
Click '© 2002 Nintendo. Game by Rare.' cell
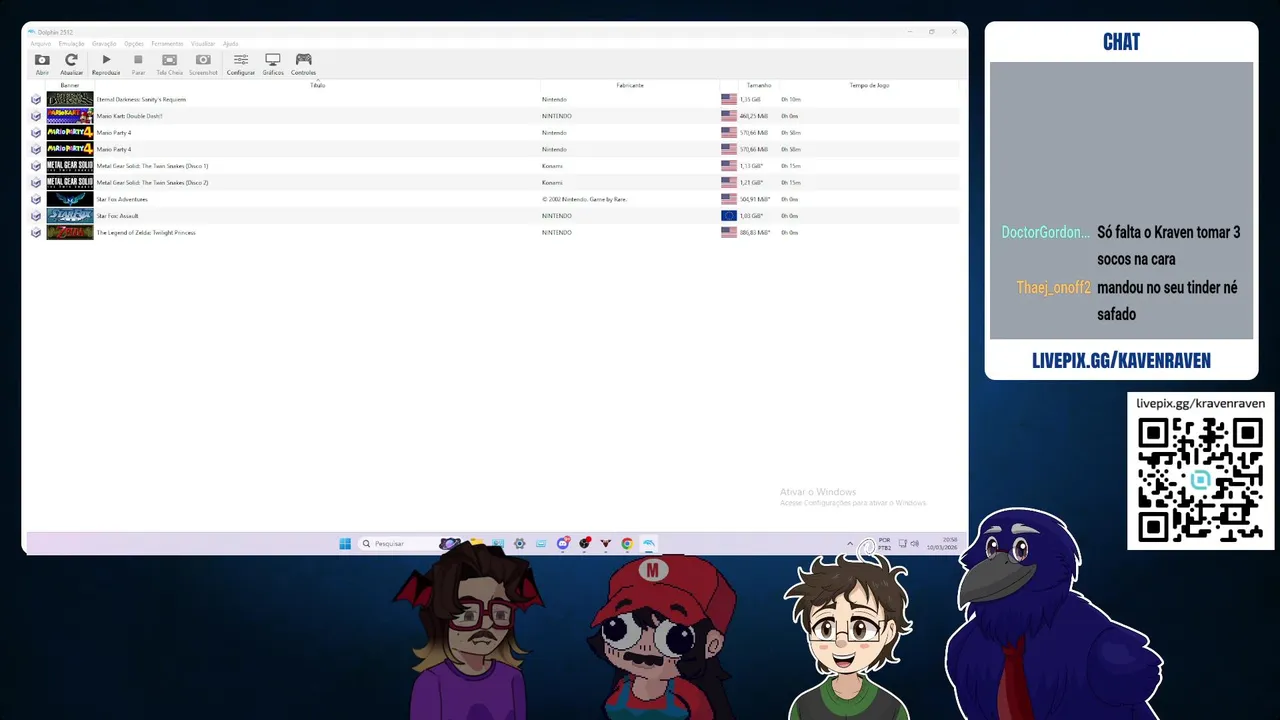584,199
